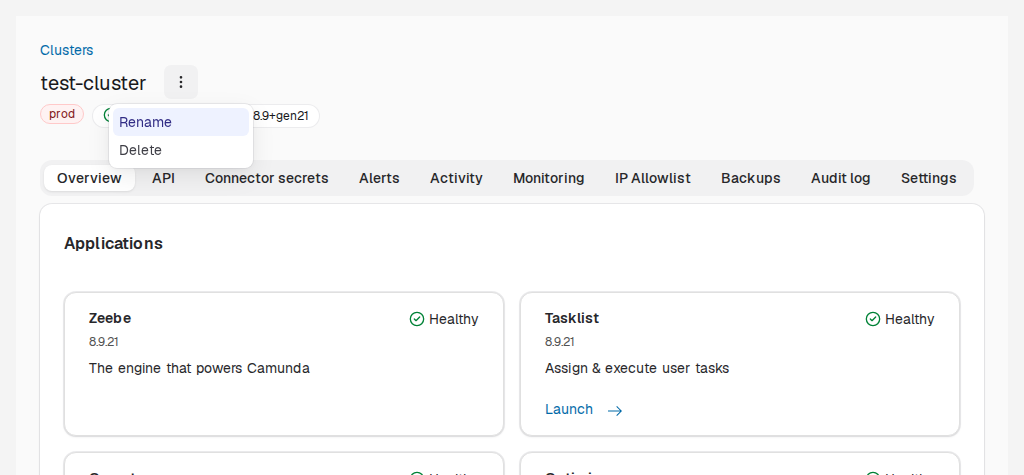
Task: Click the Tasklist card title
Action: [572, 318]
